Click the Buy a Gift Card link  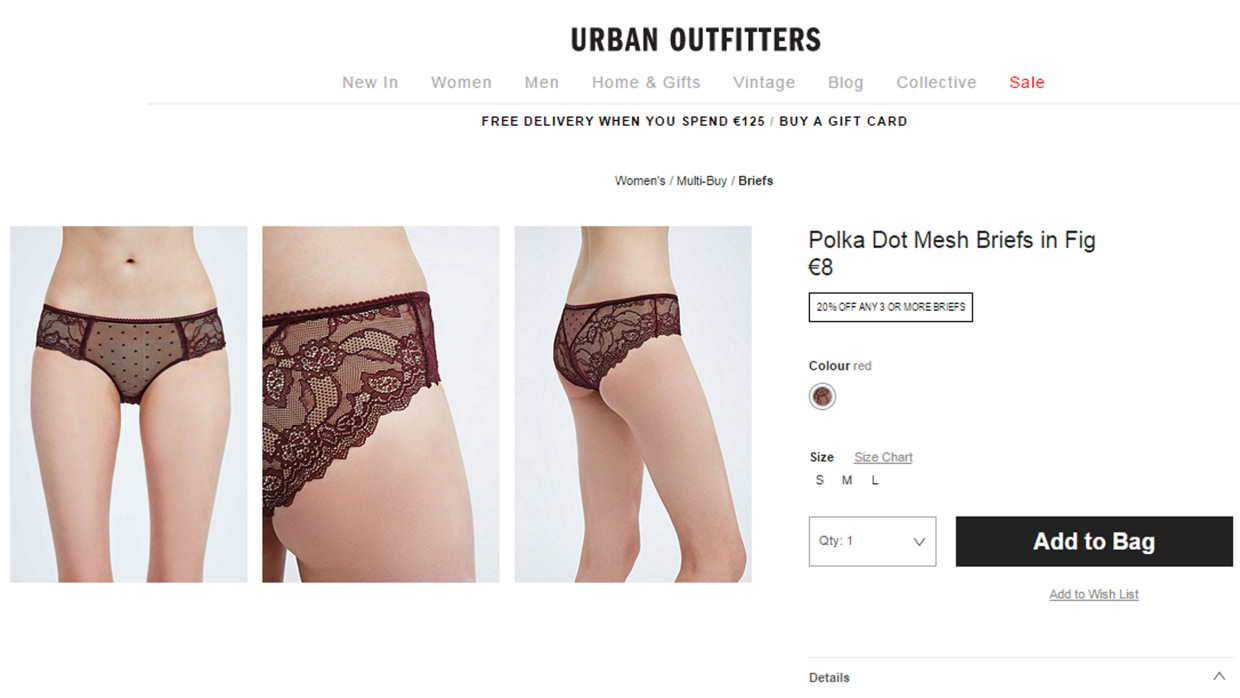[x=843, y=121]
